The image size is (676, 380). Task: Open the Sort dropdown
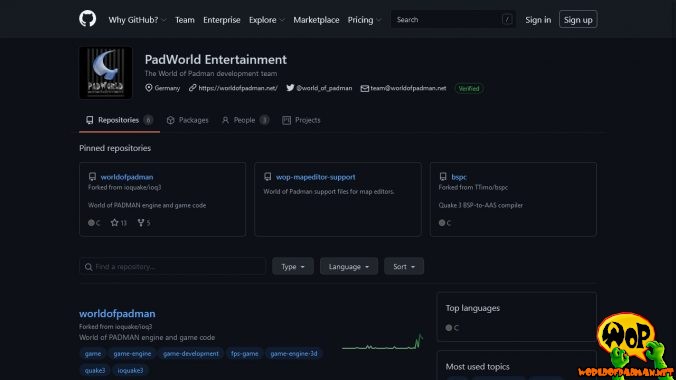(x=404, y=267)
